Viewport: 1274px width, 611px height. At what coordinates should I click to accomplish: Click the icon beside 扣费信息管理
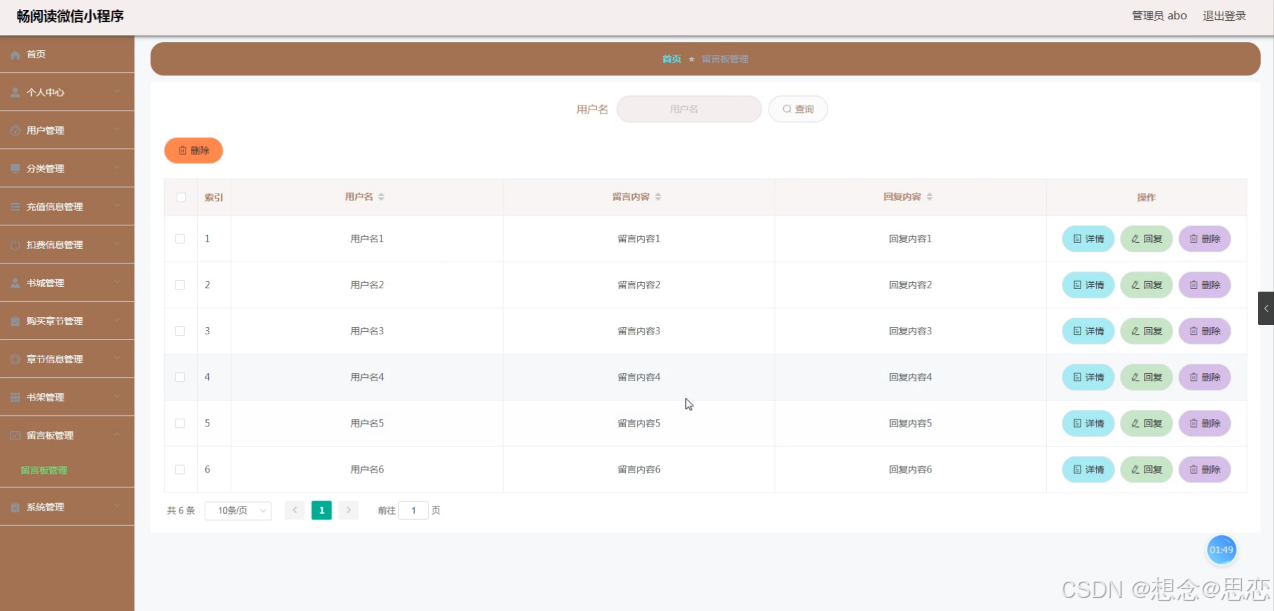point(15,245)
